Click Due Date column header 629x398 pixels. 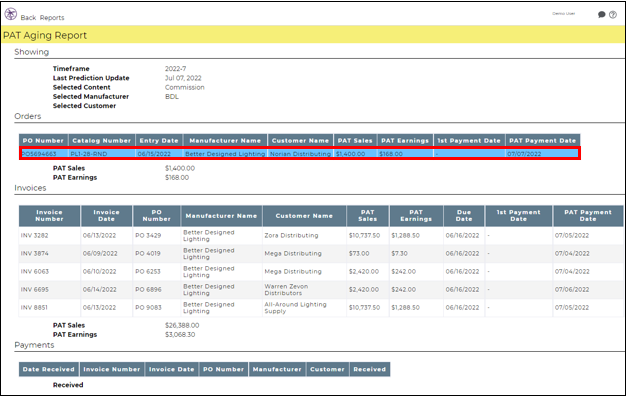[x=464, y=216]
